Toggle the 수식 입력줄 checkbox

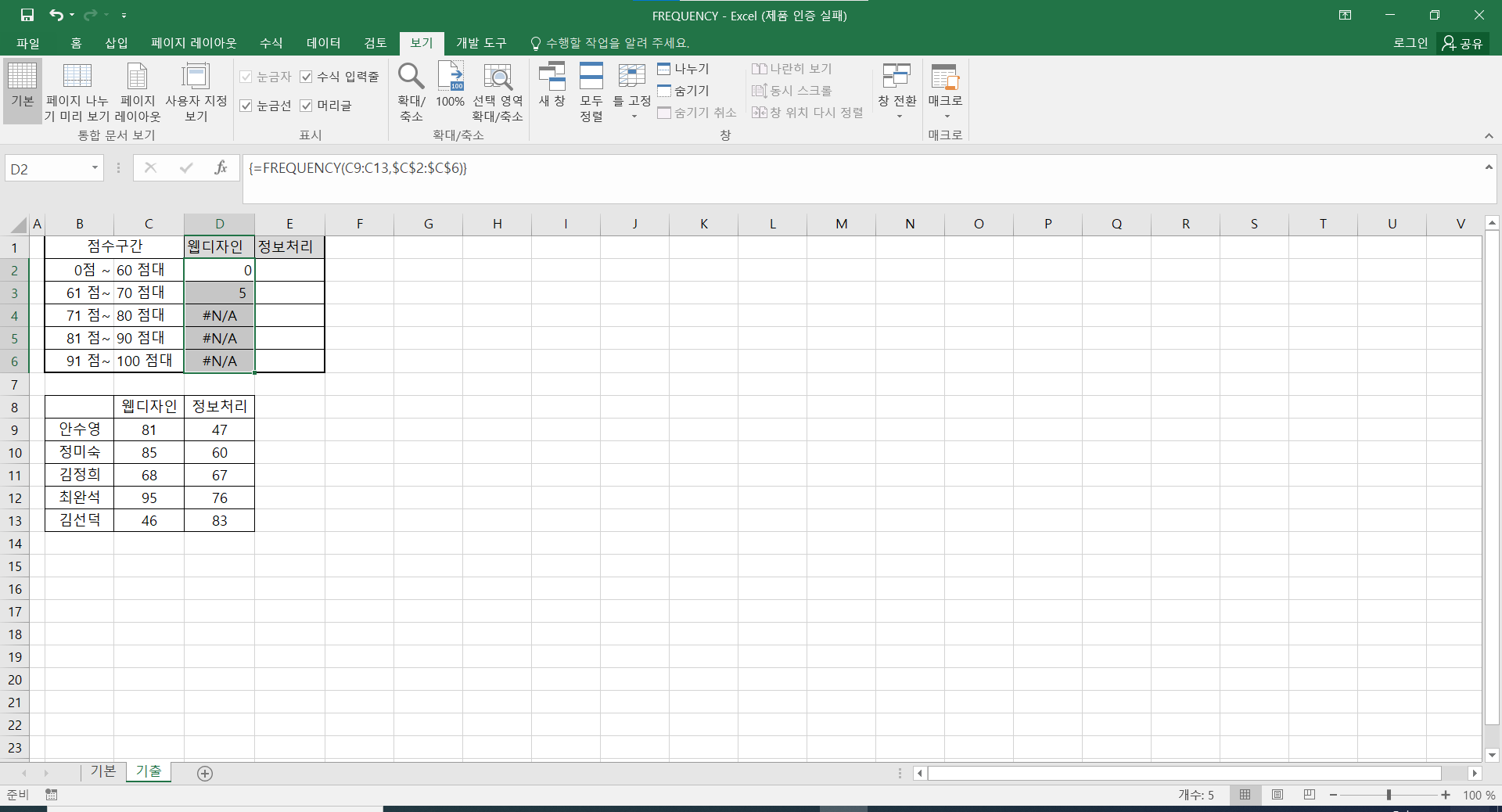(307, 77)
